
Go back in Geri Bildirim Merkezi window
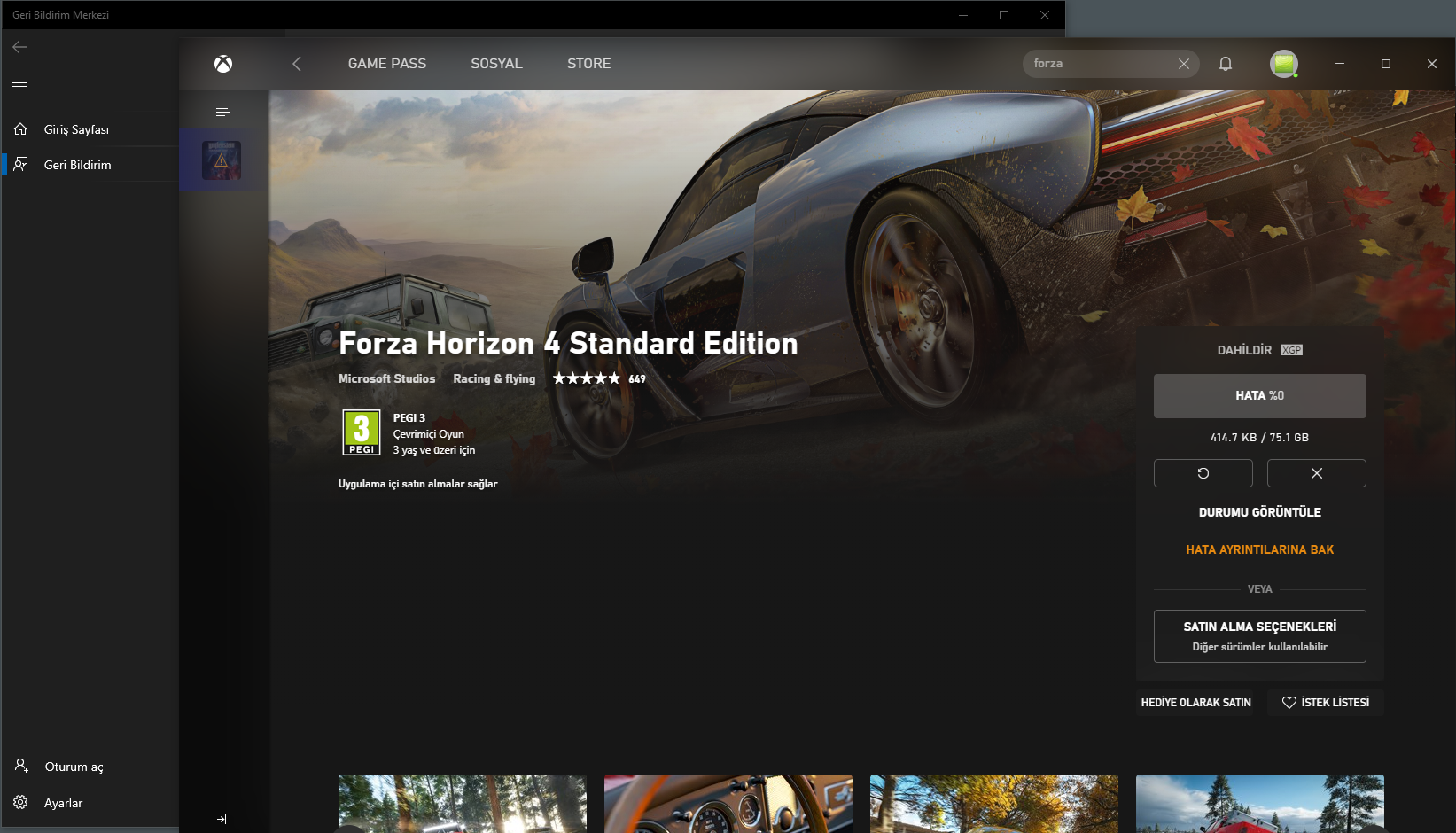coord(19,47)
